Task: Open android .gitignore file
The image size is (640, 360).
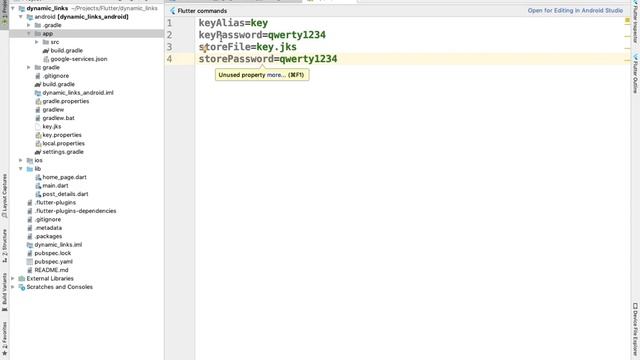Action: (56, 76)
